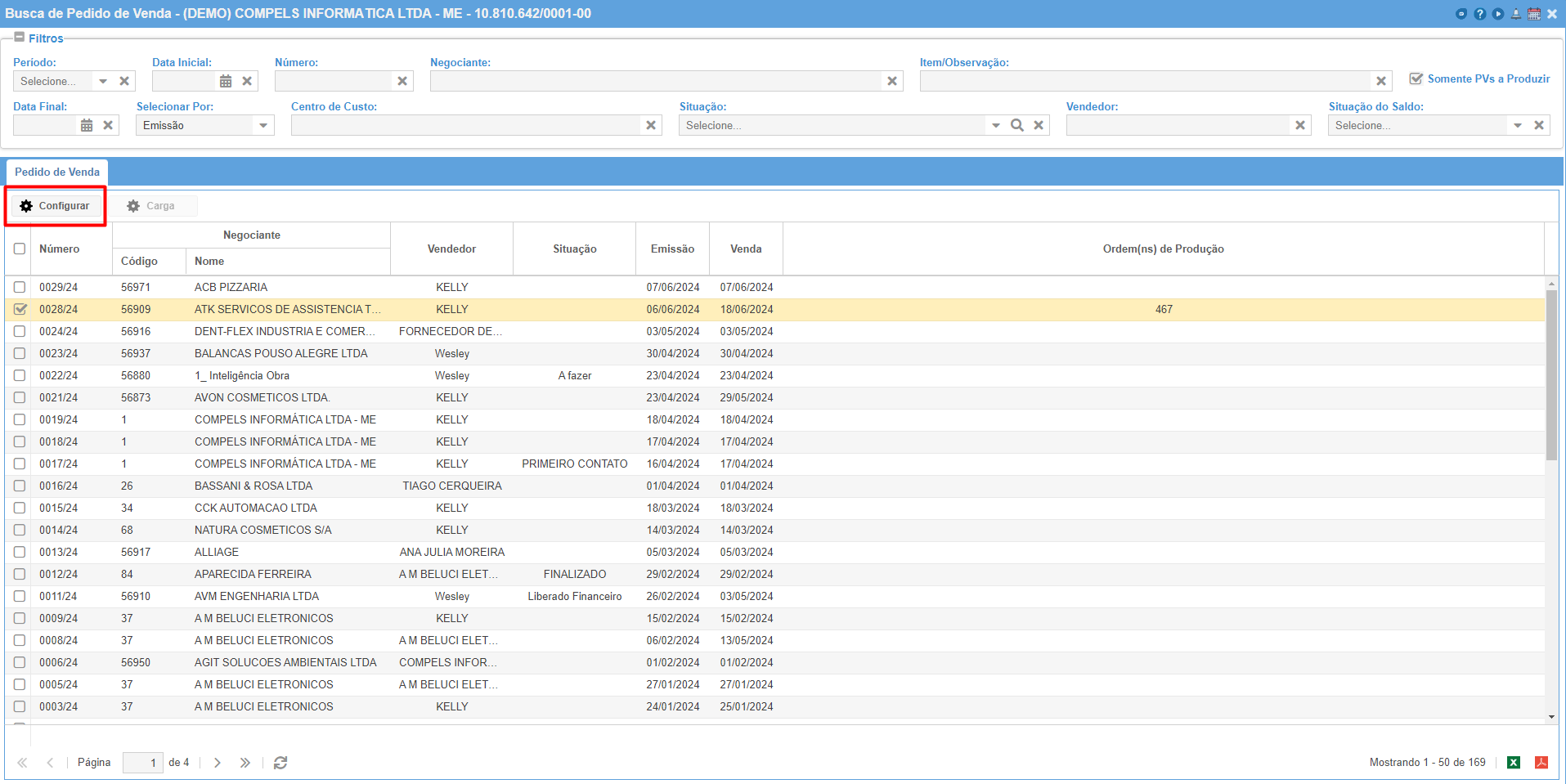
Task: Clear the Centro de Custo field
Action: coord(651,125)
